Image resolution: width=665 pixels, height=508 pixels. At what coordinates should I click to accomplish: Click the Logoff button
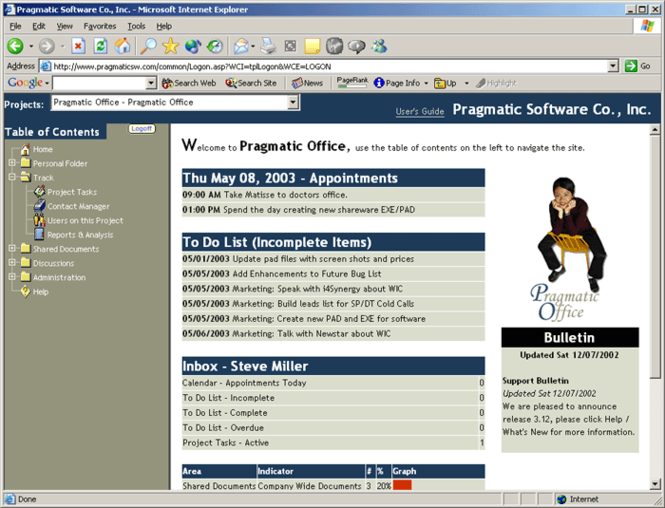tap(142, 128)
